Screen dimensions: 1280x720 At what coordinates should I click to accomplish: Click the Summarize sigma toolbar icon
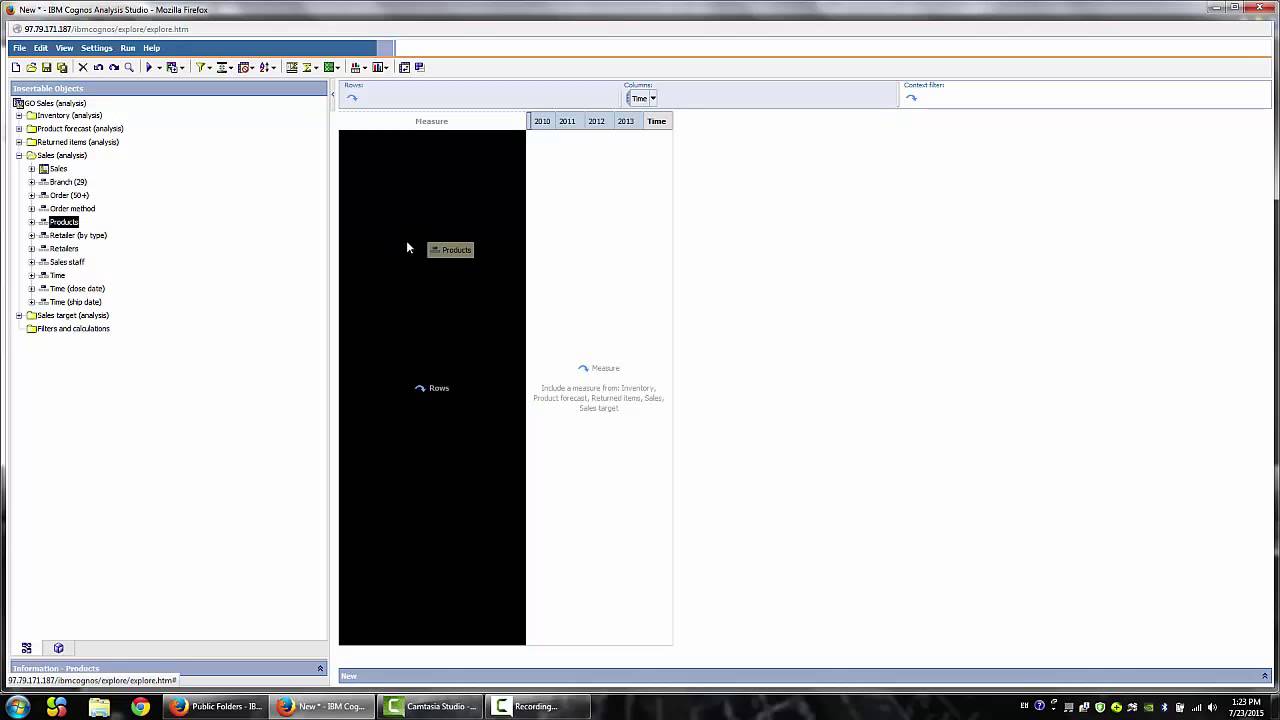[x=306, y=67]
